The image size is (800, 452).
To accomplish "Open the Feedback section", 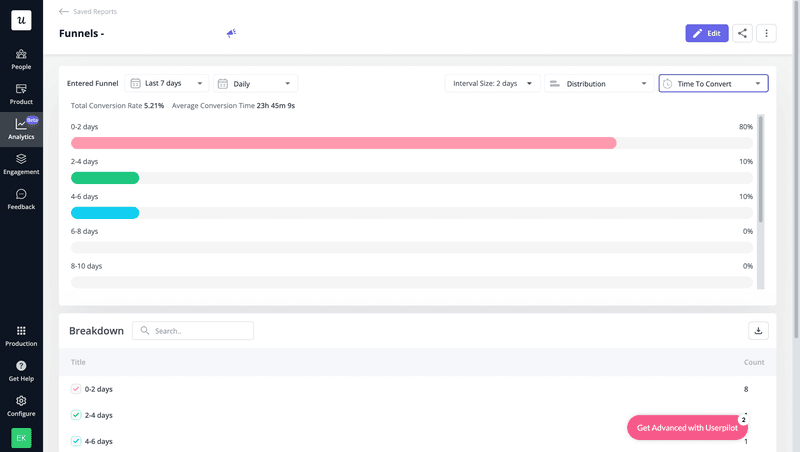I will [21, 199].
